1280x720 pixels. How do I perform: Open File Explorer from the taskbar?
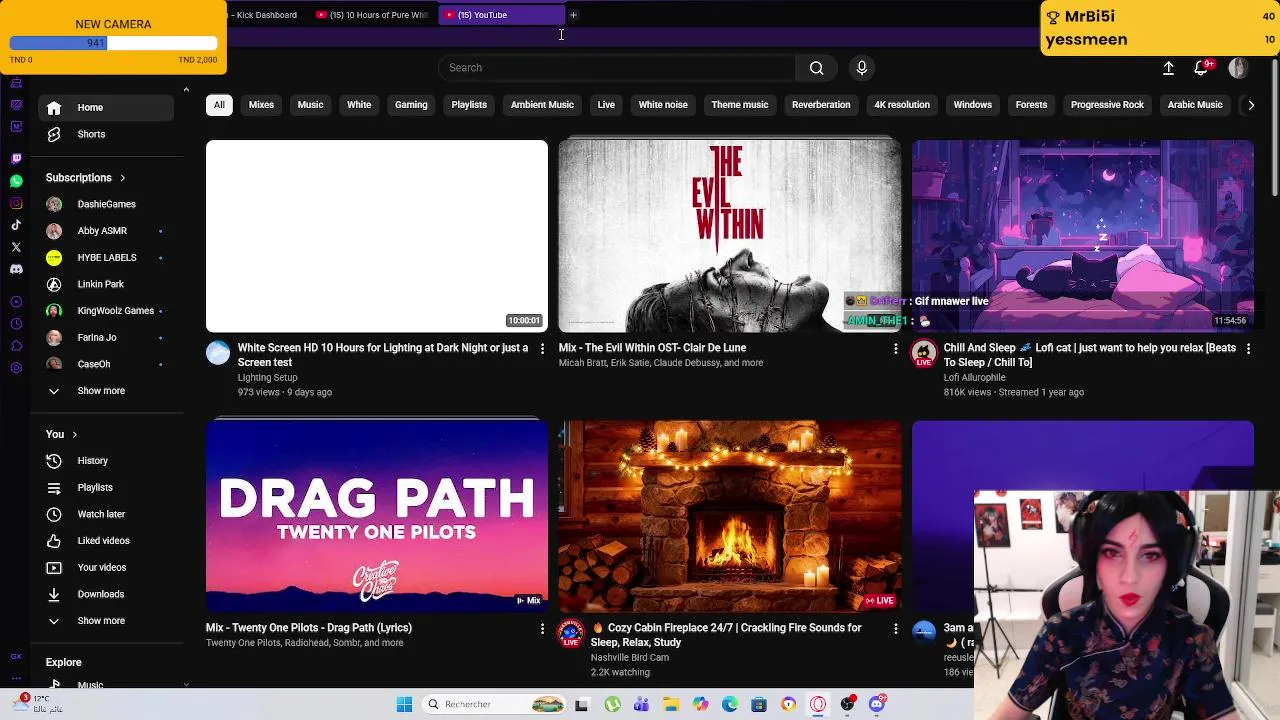click(671, 704)
